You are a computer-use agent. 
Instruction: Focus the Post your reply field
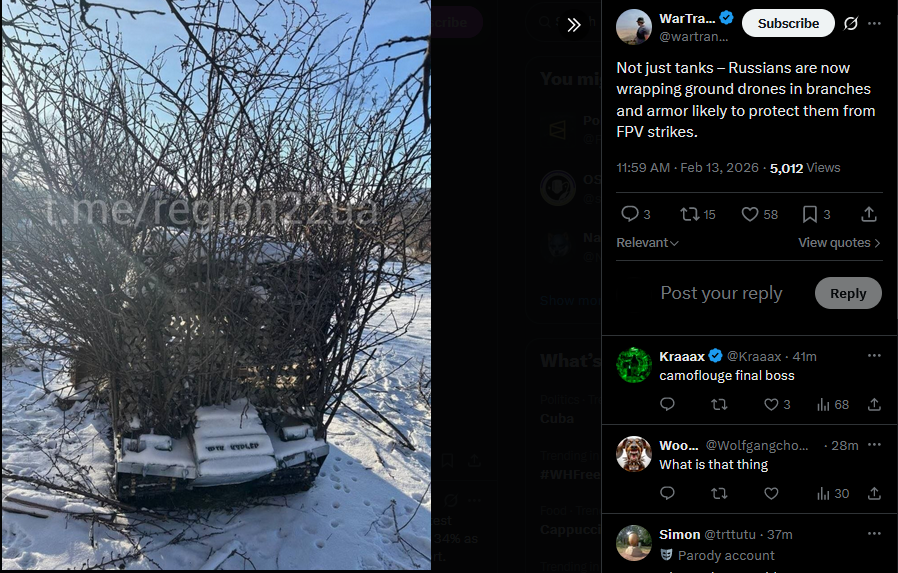click(721, 293)
